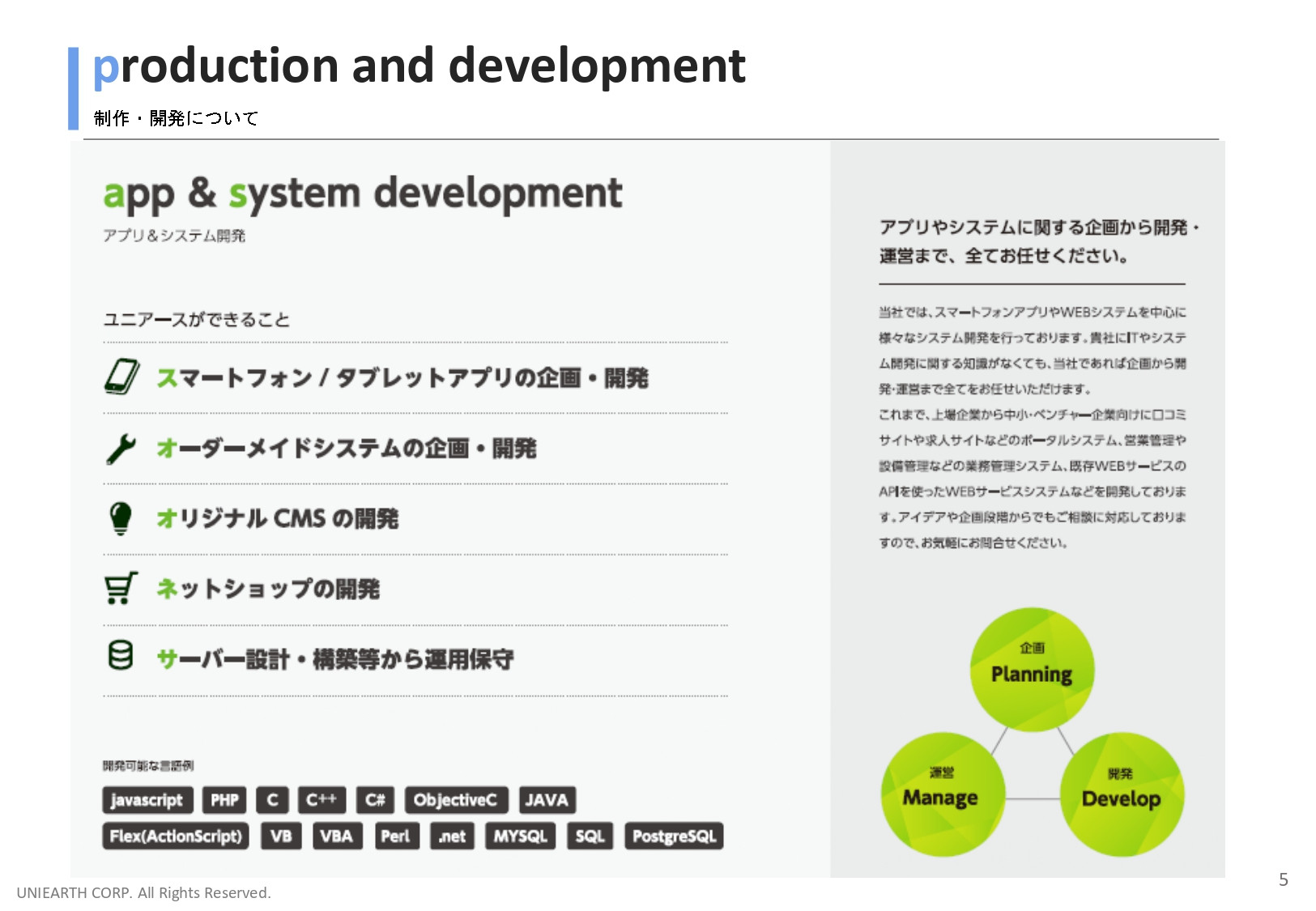Toggle the Perl language badge

coord(396,836)
